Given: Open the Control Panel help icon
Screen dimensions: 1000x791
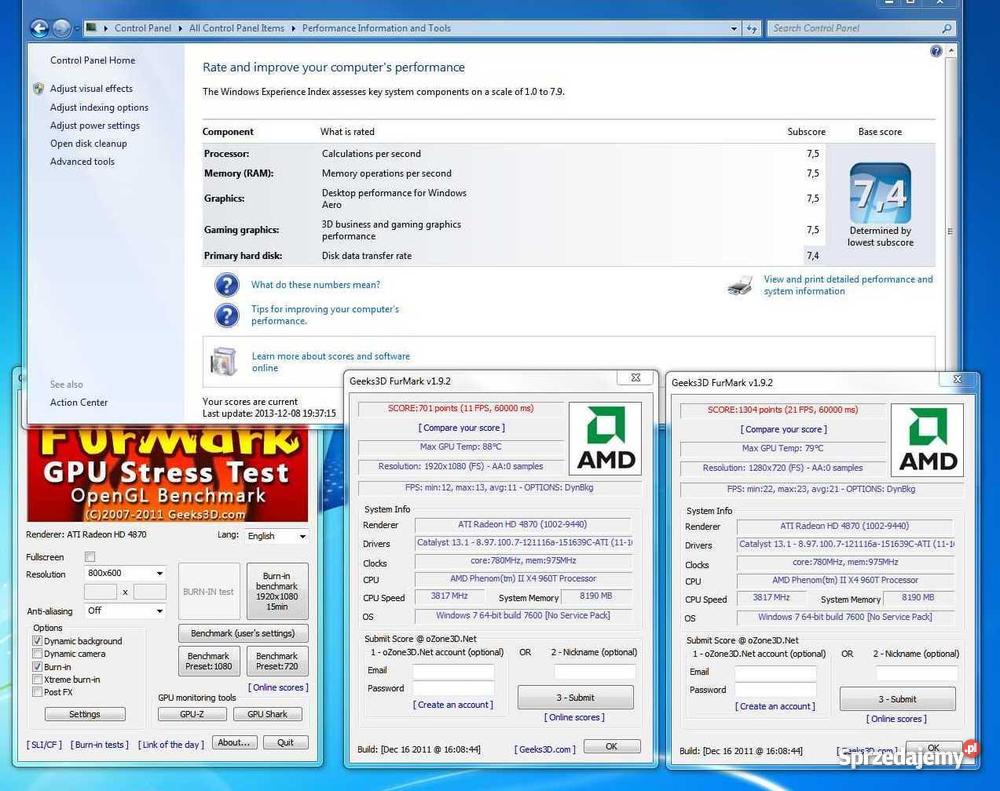Looking at the screenshot, I should pyautogui.click(x=936, y=51).
